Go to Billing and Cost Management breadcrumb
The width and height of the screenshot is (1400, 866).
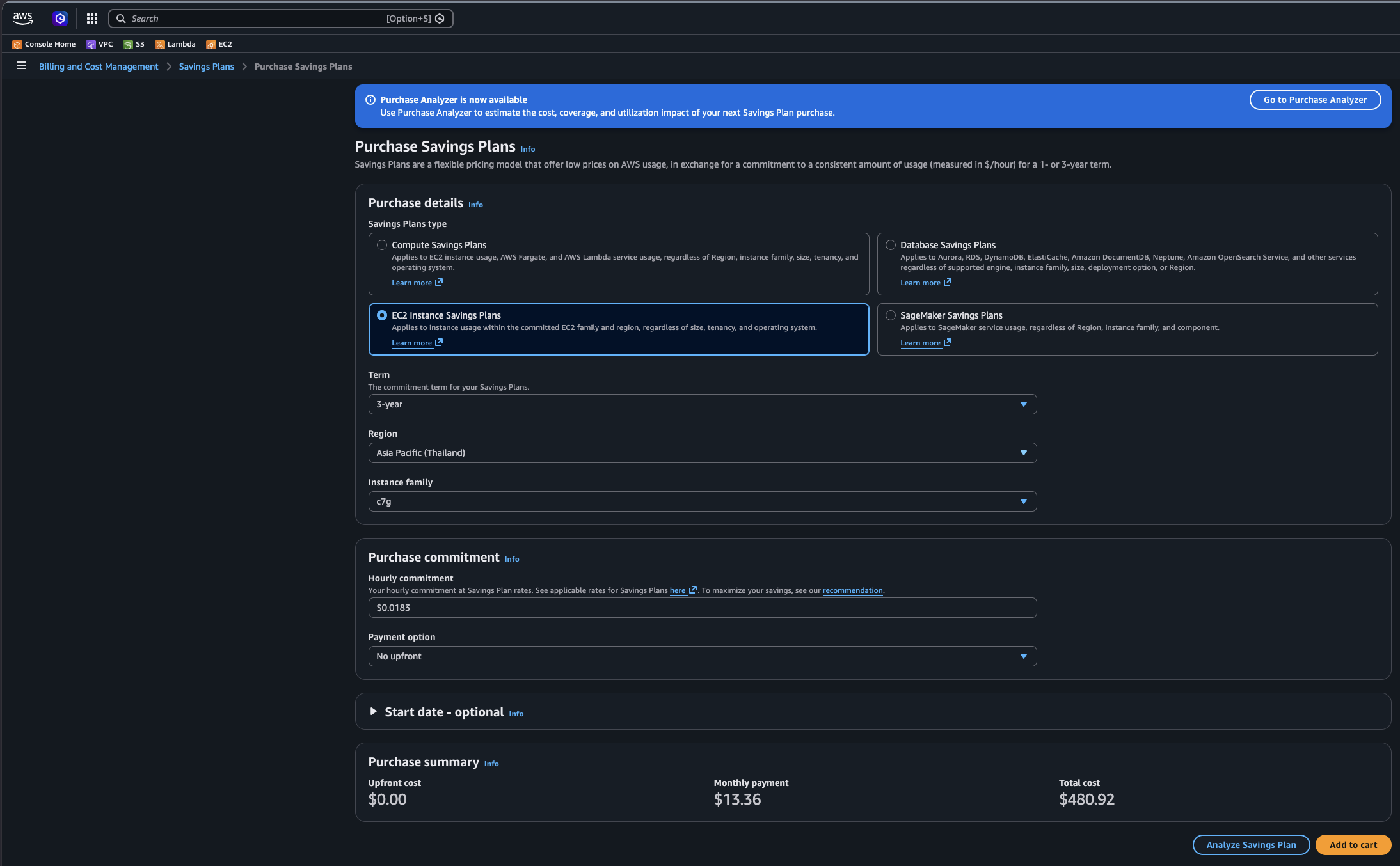pos(99,67)
